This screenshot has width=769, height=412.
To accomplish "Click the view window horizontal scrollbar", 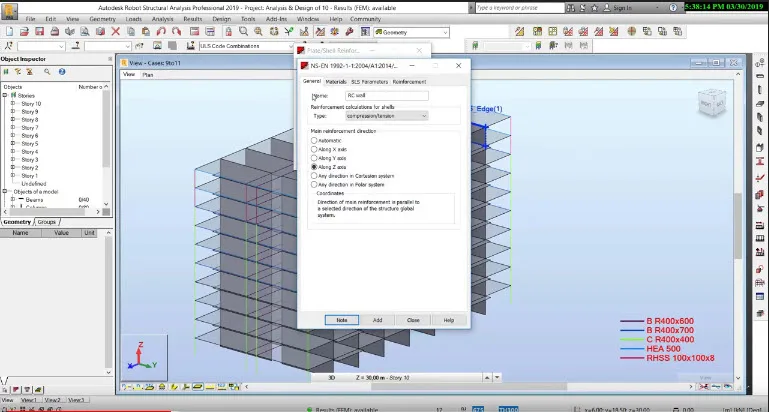I will (468, 386).
